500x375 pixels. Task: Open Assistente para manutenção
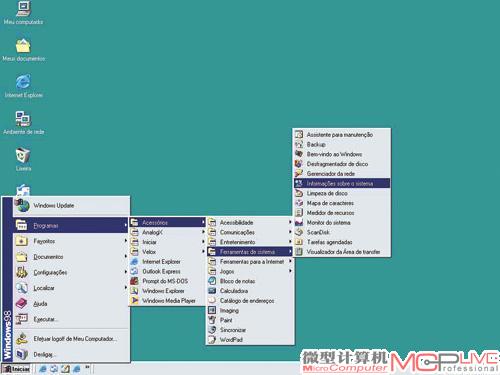coord(342,135)
